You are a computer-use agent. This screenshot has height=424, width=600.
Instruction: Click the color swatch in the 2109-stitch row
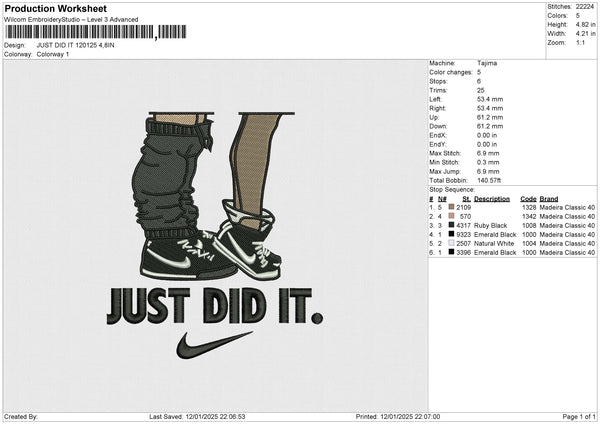click(451, 207)
